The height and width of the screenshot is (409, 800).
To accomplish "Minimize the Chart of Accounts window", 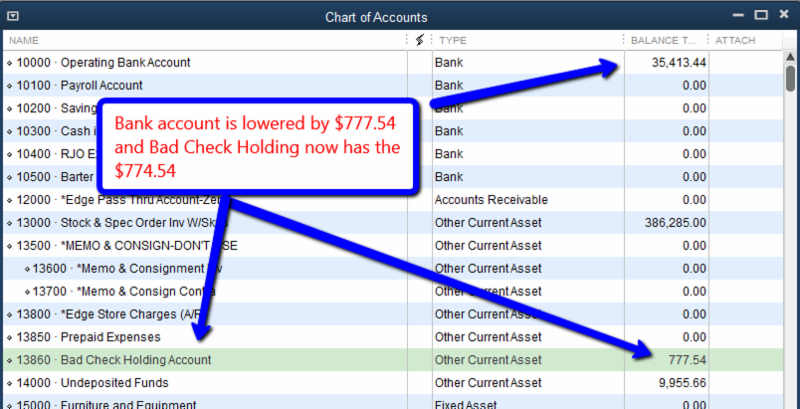I will click(x=737, y=17).
